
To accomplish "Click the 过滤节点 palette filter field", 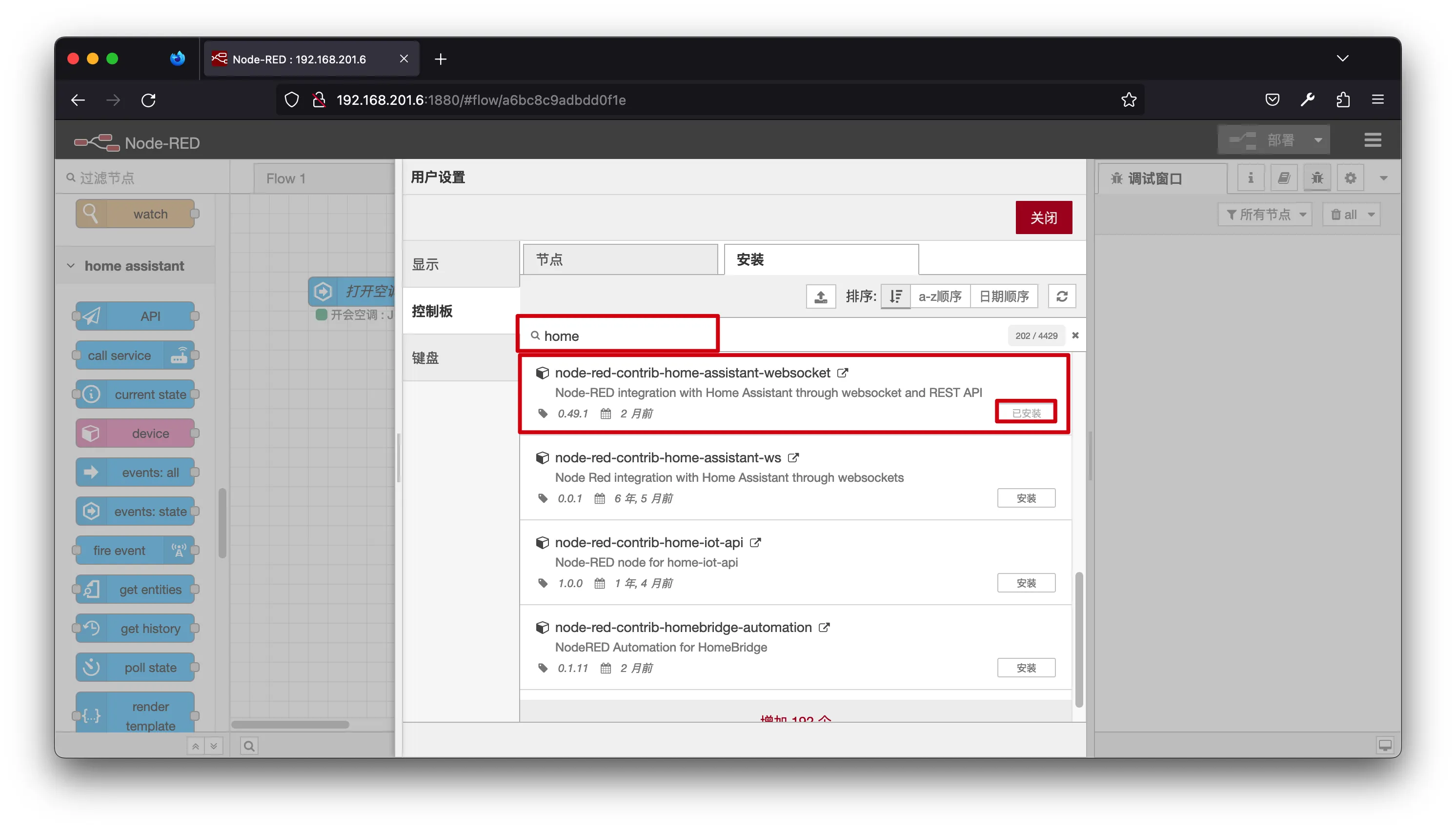I will point(142,178).
